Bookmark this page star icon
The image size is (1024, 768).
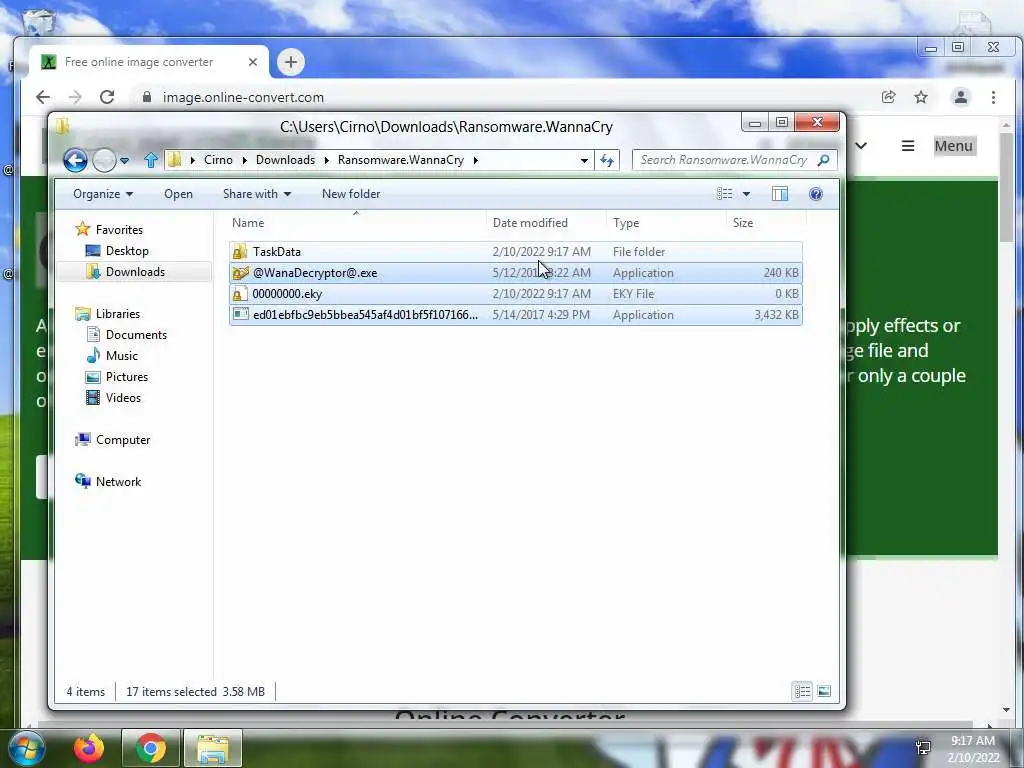pyautogui.click(x=921, y=97)
